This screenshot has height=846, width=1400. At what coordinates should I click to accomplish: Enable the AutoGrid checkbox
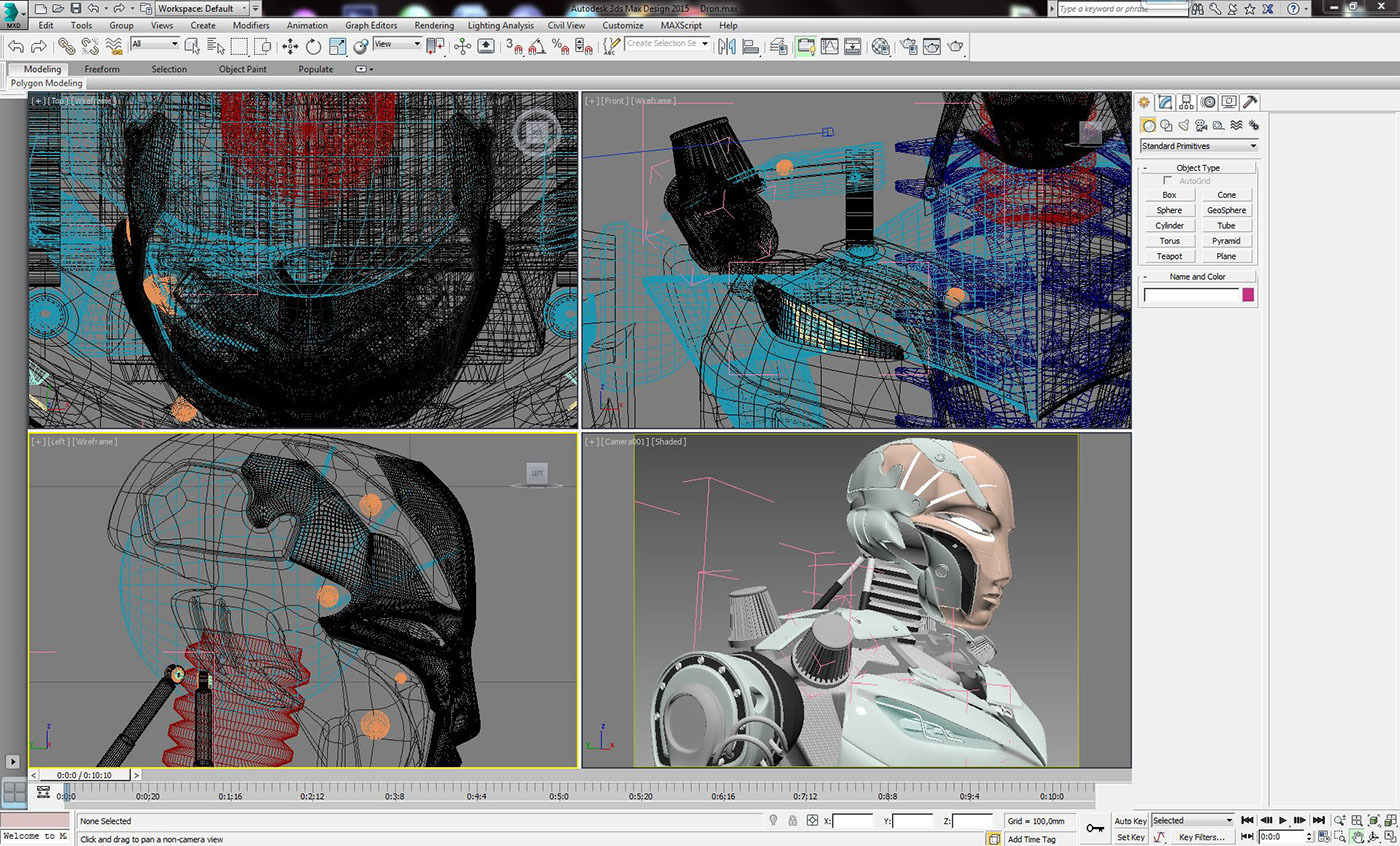(1167, 180)
